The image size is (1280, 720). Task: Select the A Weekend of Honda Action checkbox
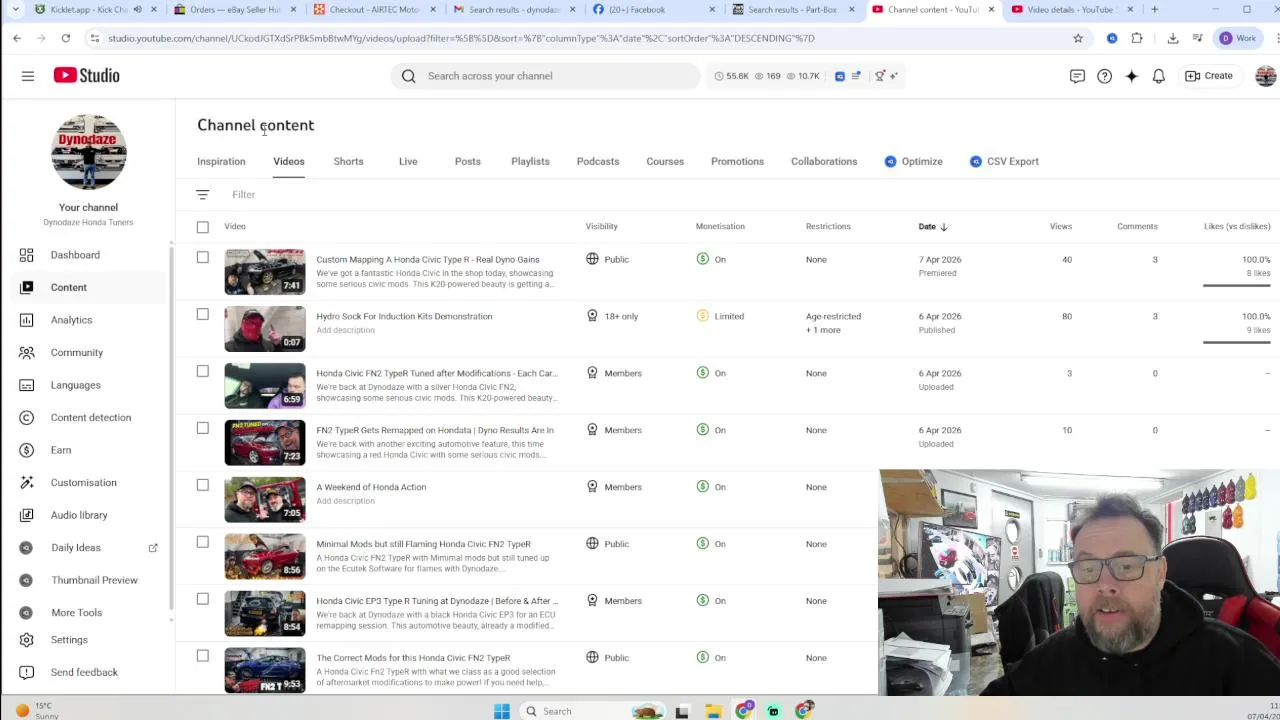[203, 485]
